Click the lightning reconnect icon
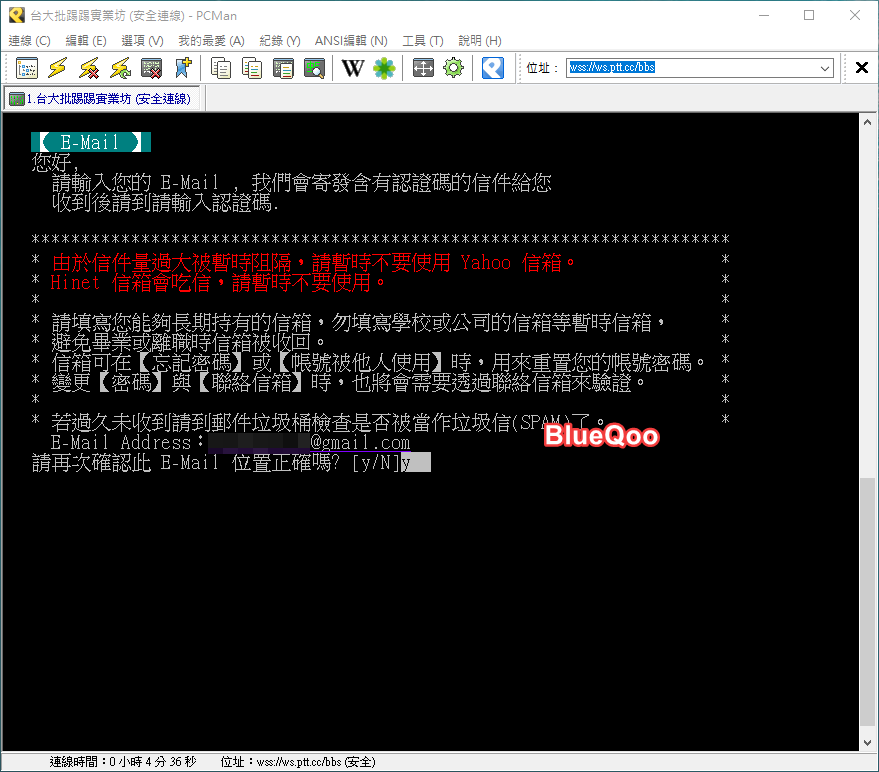The height and width of the screenshot is (772, 879). [120, 68]
